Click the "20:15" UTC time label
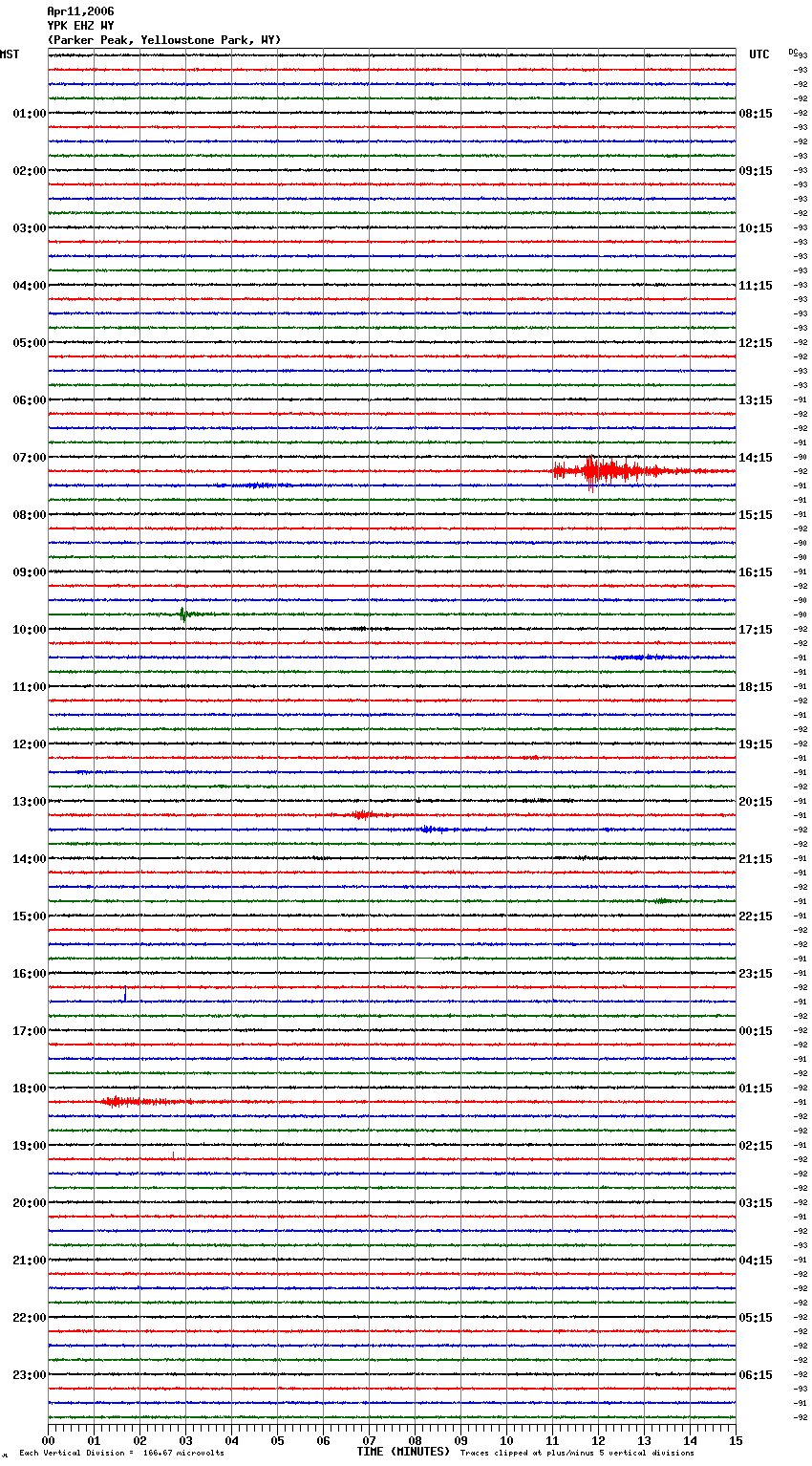The image size is (812, 1466). click(x=756, y=802)
